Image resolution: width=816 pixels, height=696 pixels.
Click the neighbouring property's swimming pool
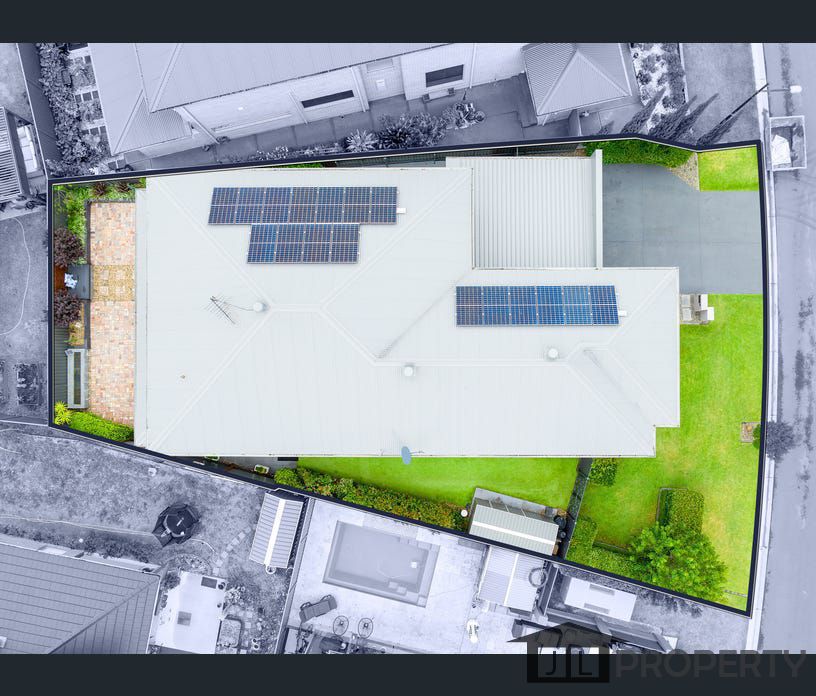(380, 562)
